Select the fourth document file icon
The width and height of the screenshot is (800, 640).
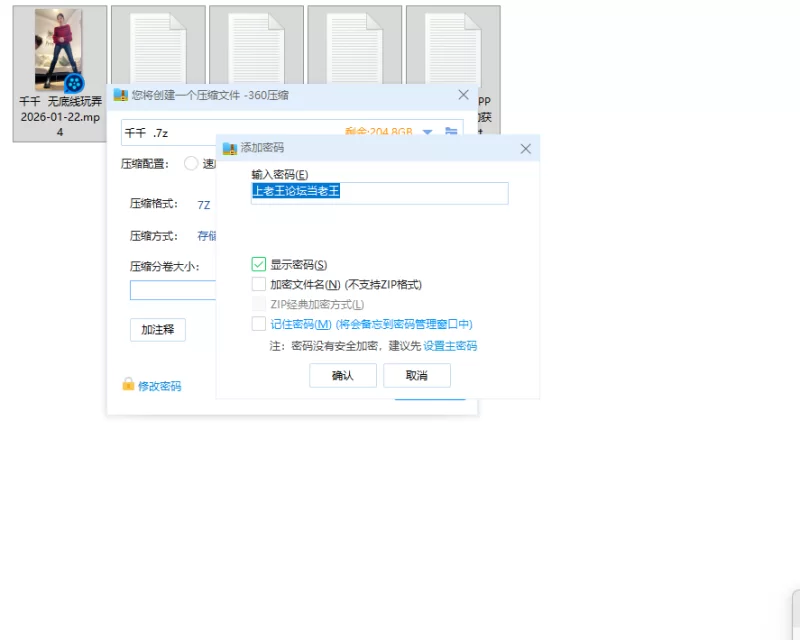[x=453, y=50]
